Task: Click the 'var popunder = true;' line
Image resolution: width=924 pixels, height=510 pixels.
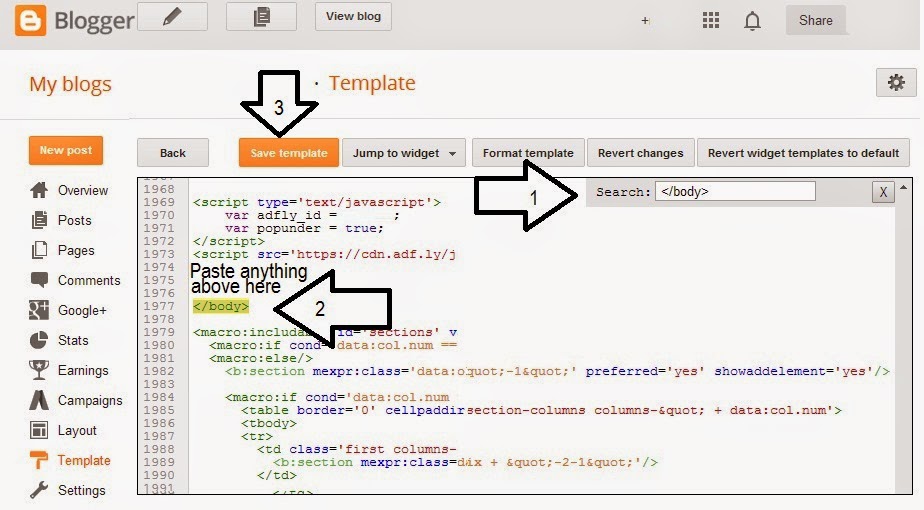Action: (x=304, y=228)
